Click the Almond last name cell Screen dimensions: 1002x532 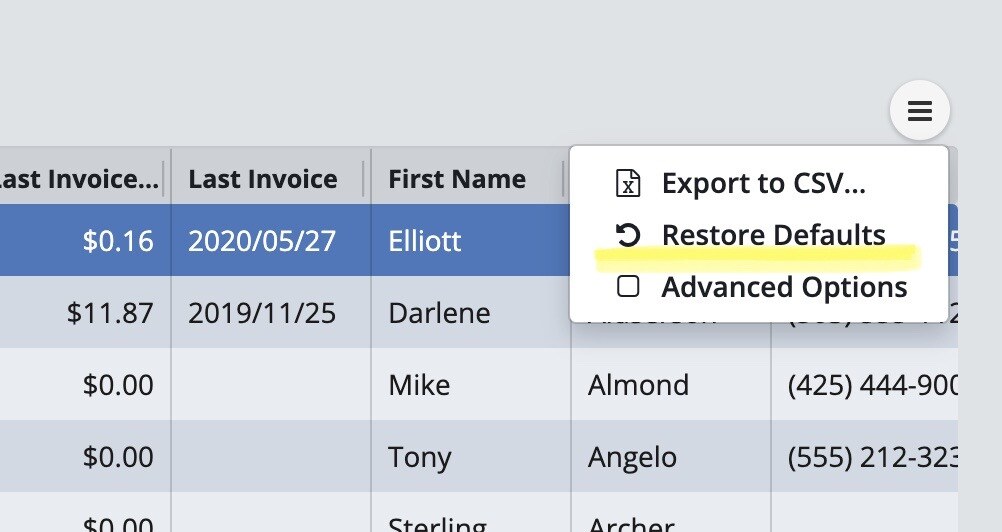coord(638,385)
